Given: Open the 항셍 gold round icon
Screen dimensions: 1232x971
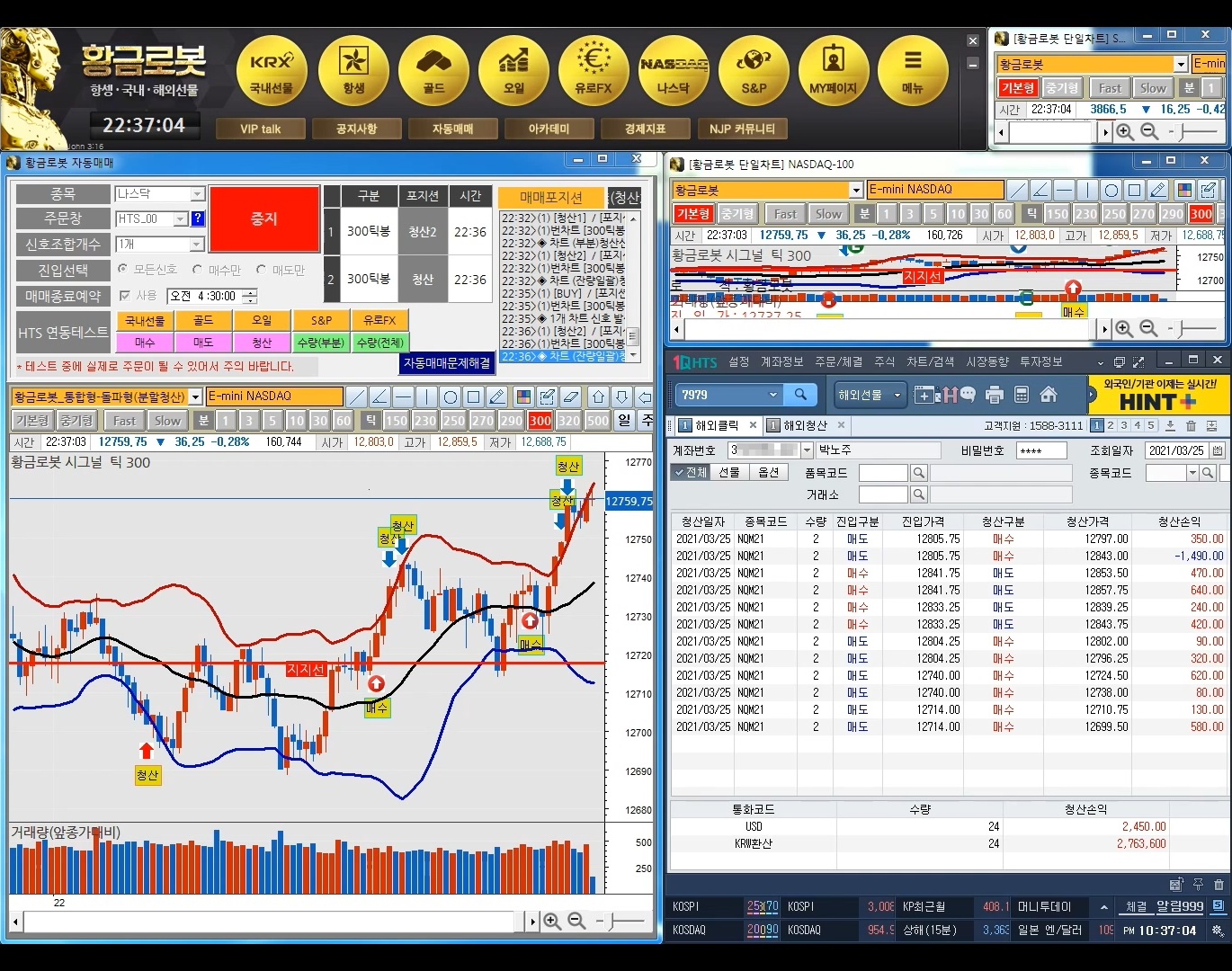Looking at the screenshot, I should coord(353,70).
